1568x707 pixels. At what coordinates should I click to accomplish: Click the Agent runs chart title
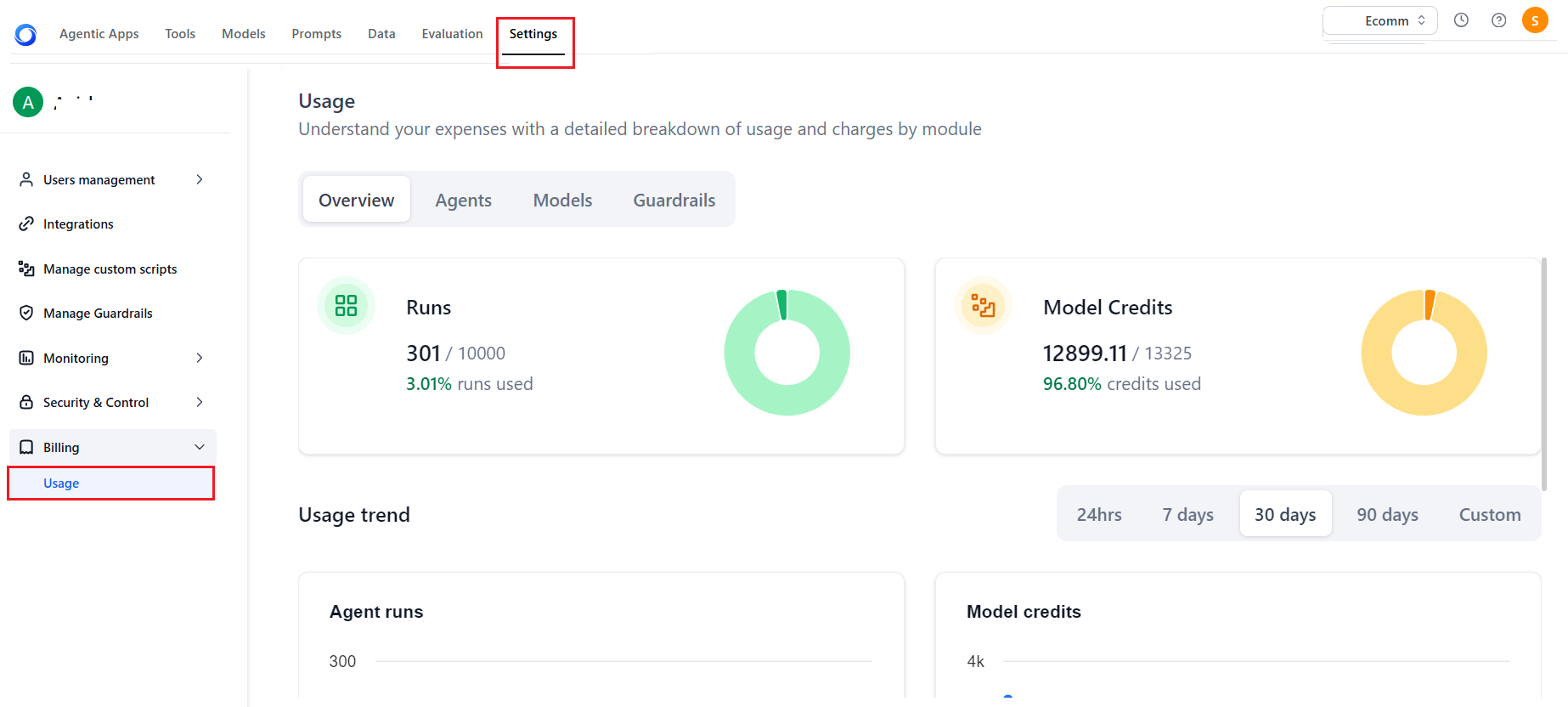376,612
